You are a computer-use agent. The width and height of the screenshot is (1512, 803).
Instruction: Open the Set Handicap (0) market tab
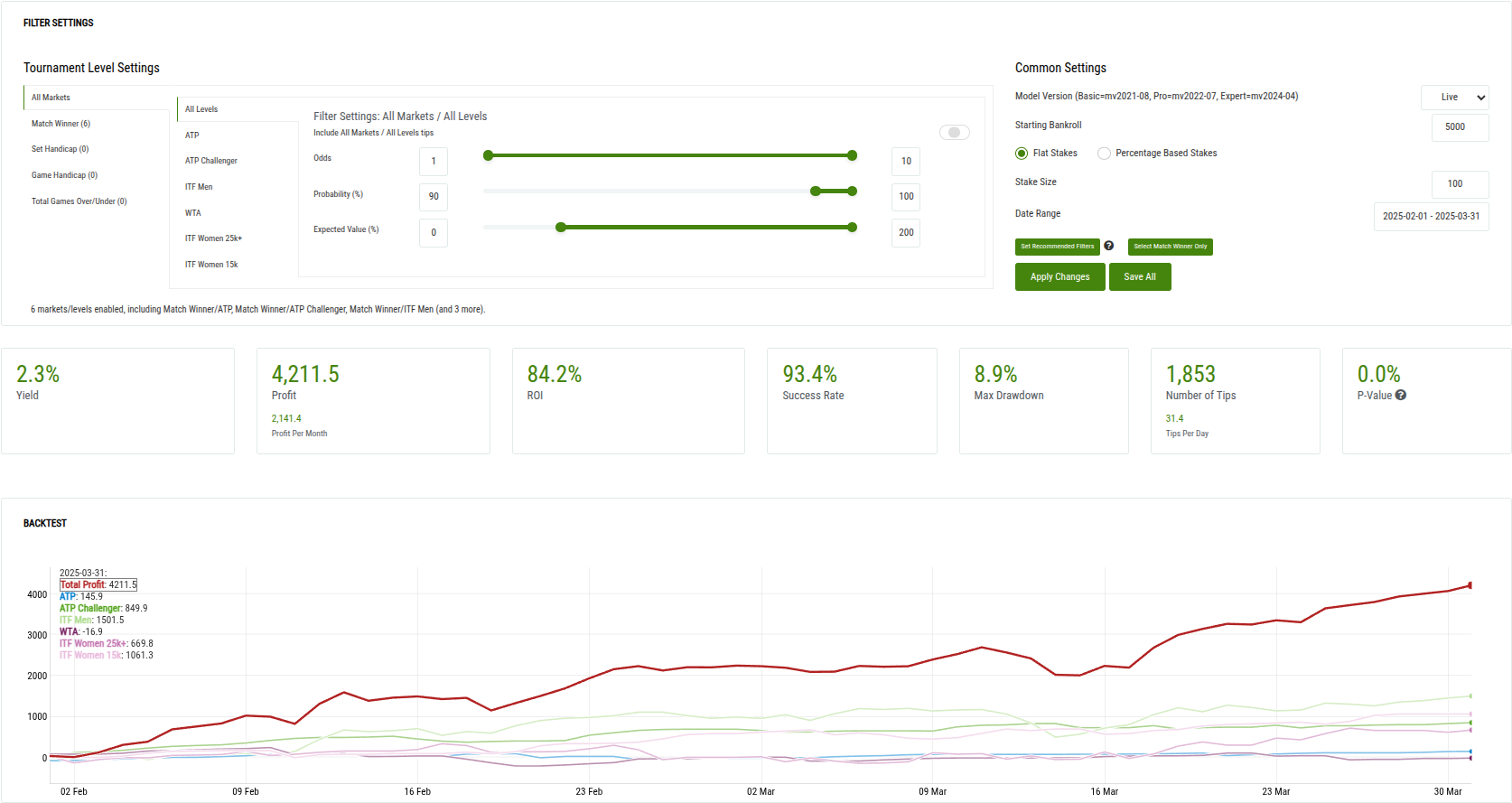60,149
